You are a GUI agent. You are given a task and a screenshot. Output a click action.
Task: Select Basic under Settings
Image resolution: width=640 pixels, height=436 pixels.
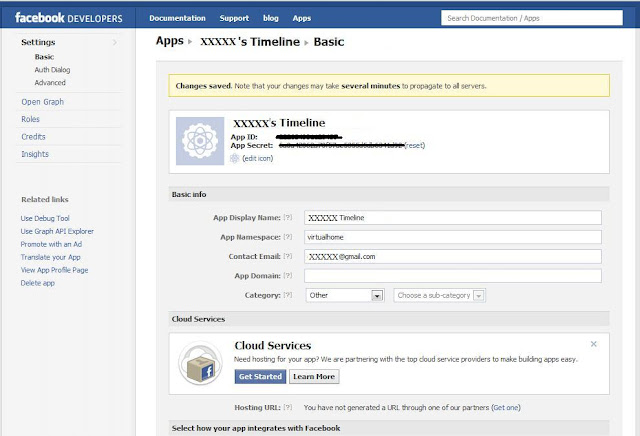pyautogui.click(x=44, y=57)
